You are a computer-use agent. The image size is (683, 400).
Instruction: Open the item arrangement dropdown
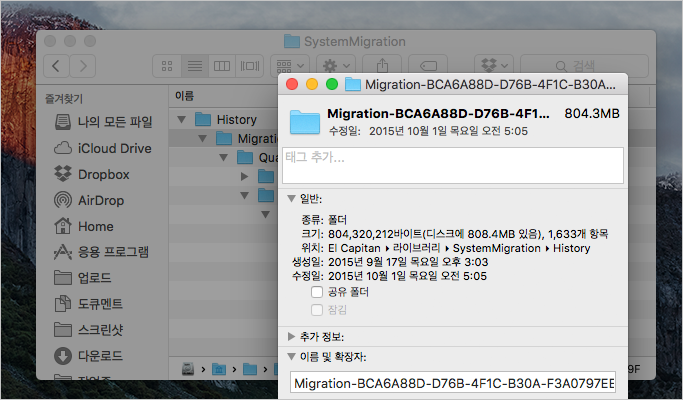[x=290, y=66]
